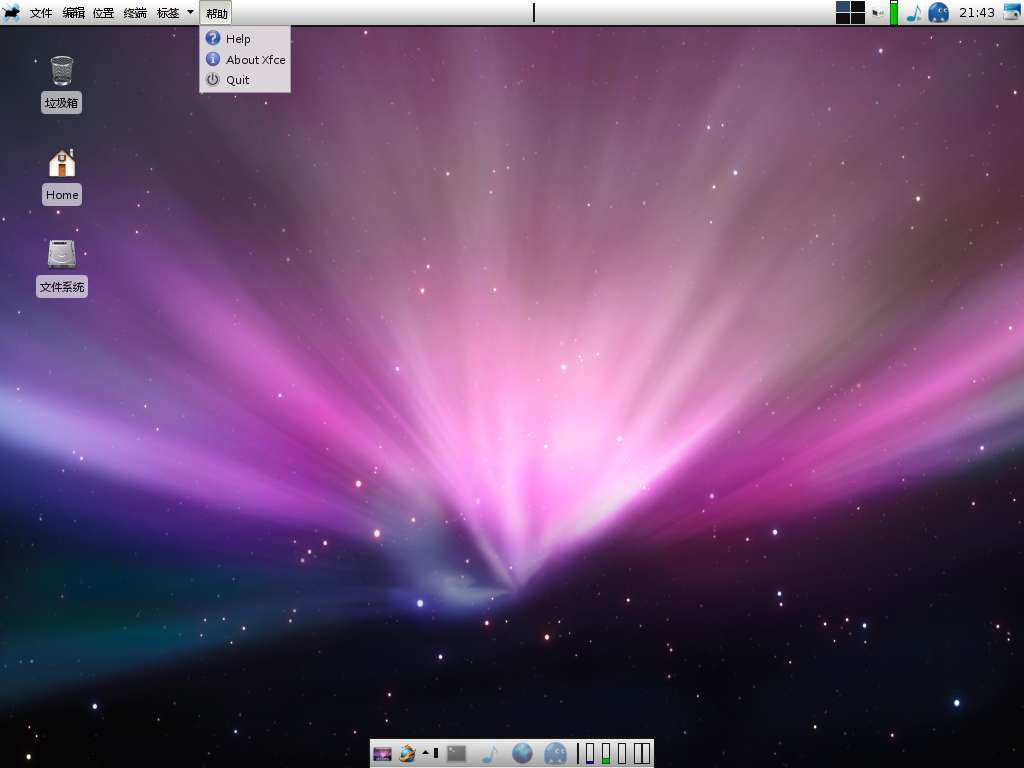This screenshot has width=1024, height=768.
Task: Close the open 帮助 menu
Action: click(x=216, y=13)
